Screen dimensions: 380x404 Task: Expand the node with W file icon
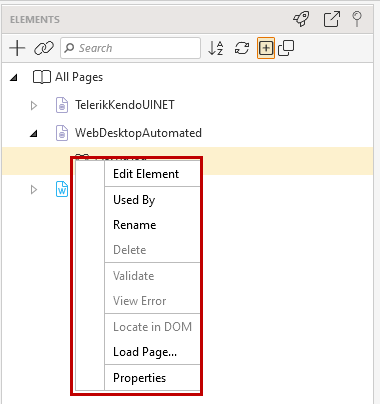tap(34, 190)
